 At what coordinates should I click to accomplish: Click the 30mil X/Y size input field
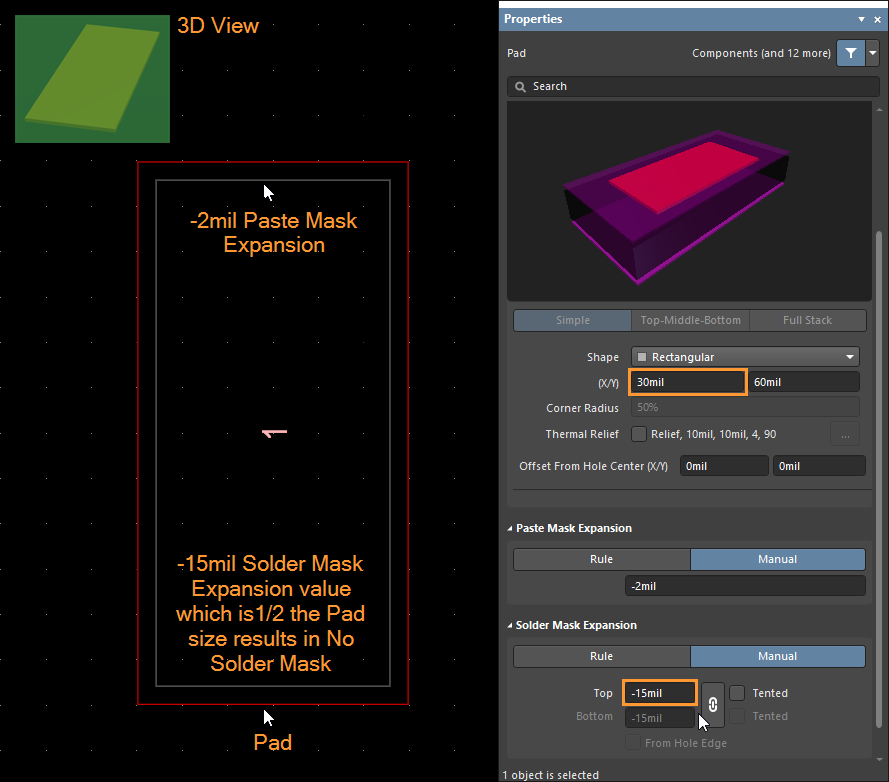click(x=687, y=382)
